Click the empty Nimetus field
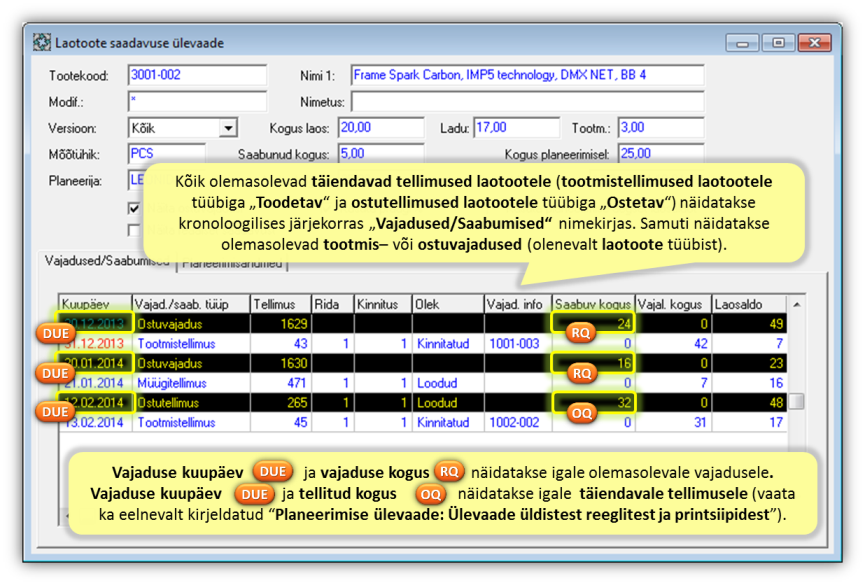865x585 pixels. tap(527, 102)
